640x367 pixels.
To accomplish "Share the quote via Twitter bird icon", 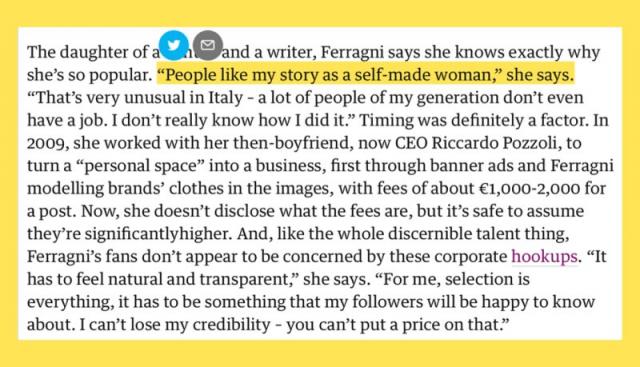I will tap(173, 45).
